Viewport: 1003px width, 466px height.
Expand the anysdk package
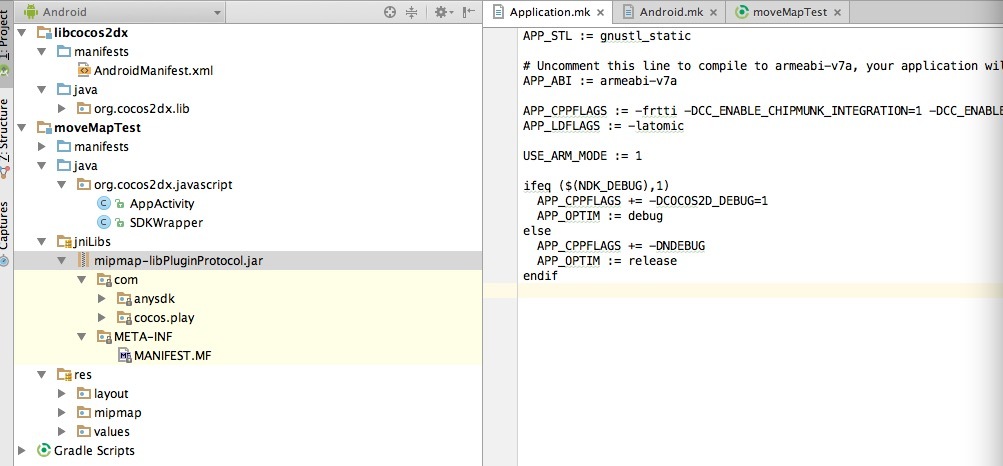click(101, 299)
